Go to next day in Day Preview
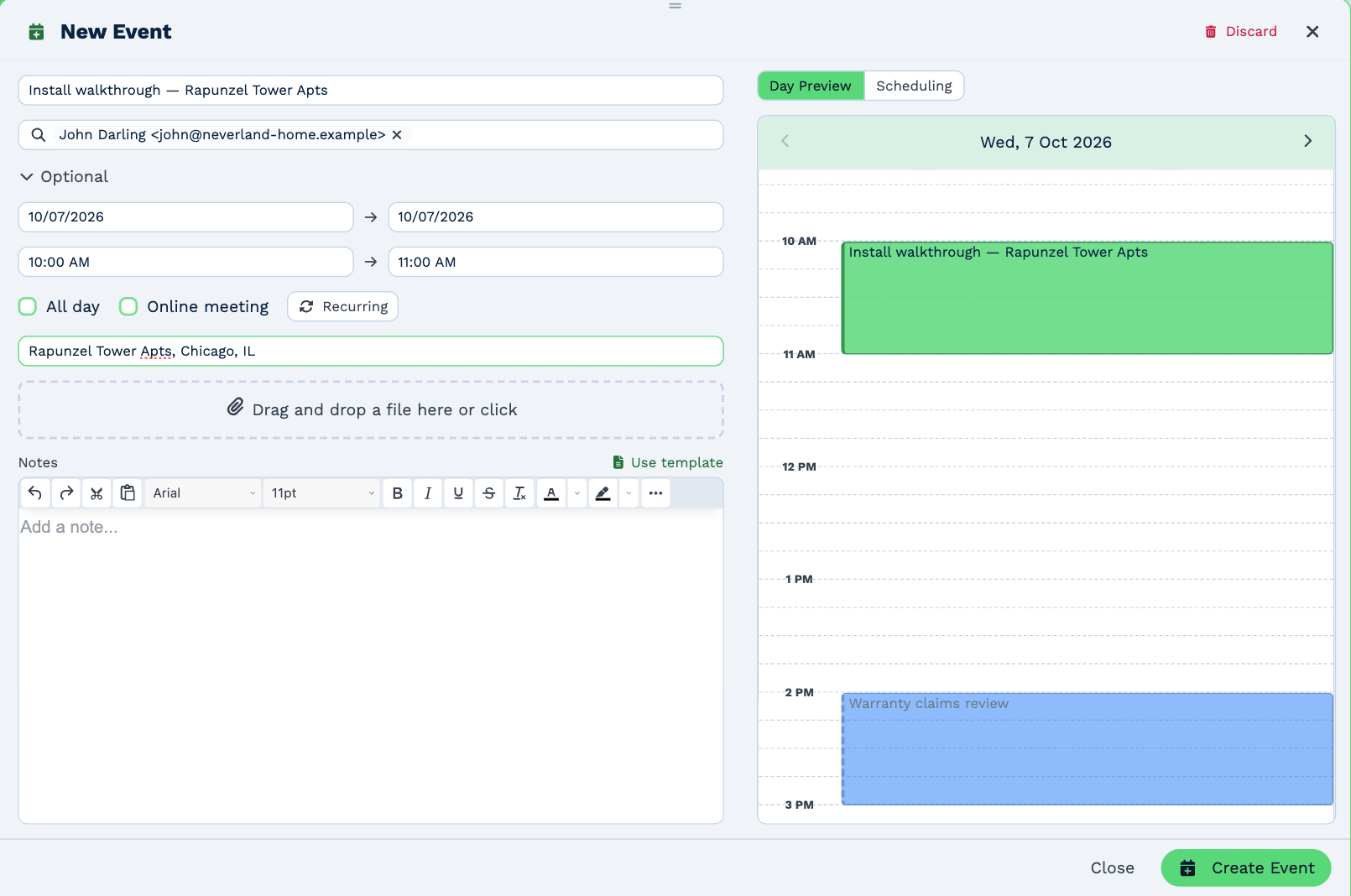Screen dimensions: 1351x896 1307,141
